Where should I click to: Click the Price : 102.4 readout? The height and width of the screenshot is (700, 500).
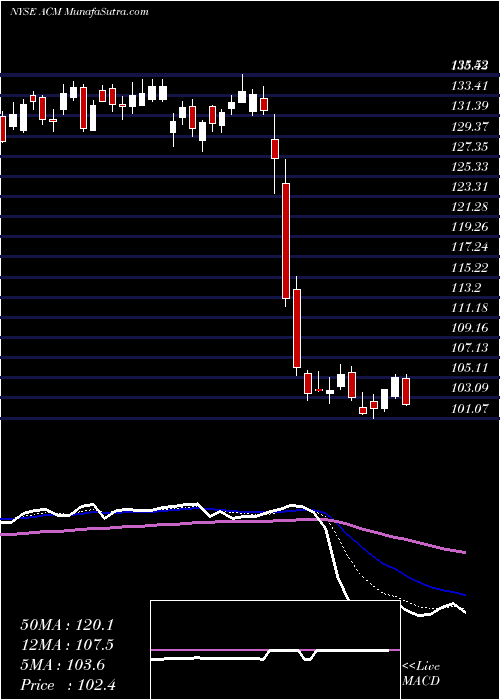(68, 685)
